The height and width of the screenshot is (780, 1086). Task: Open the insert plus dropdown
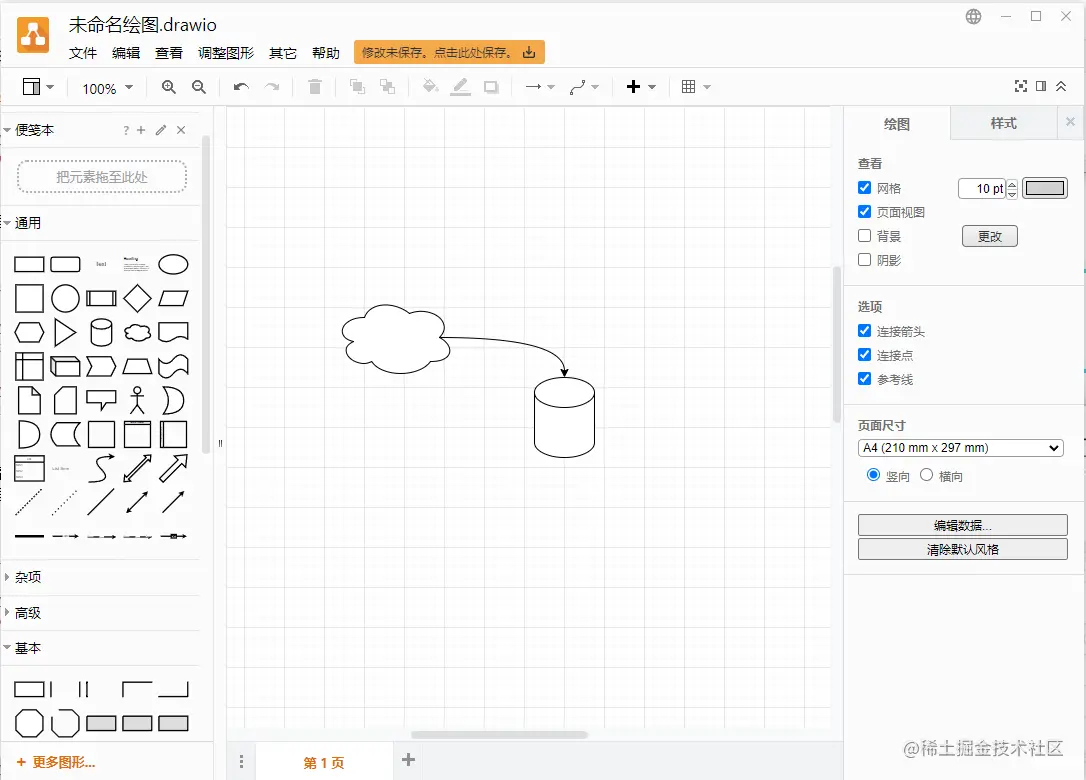tap(641, 87)
